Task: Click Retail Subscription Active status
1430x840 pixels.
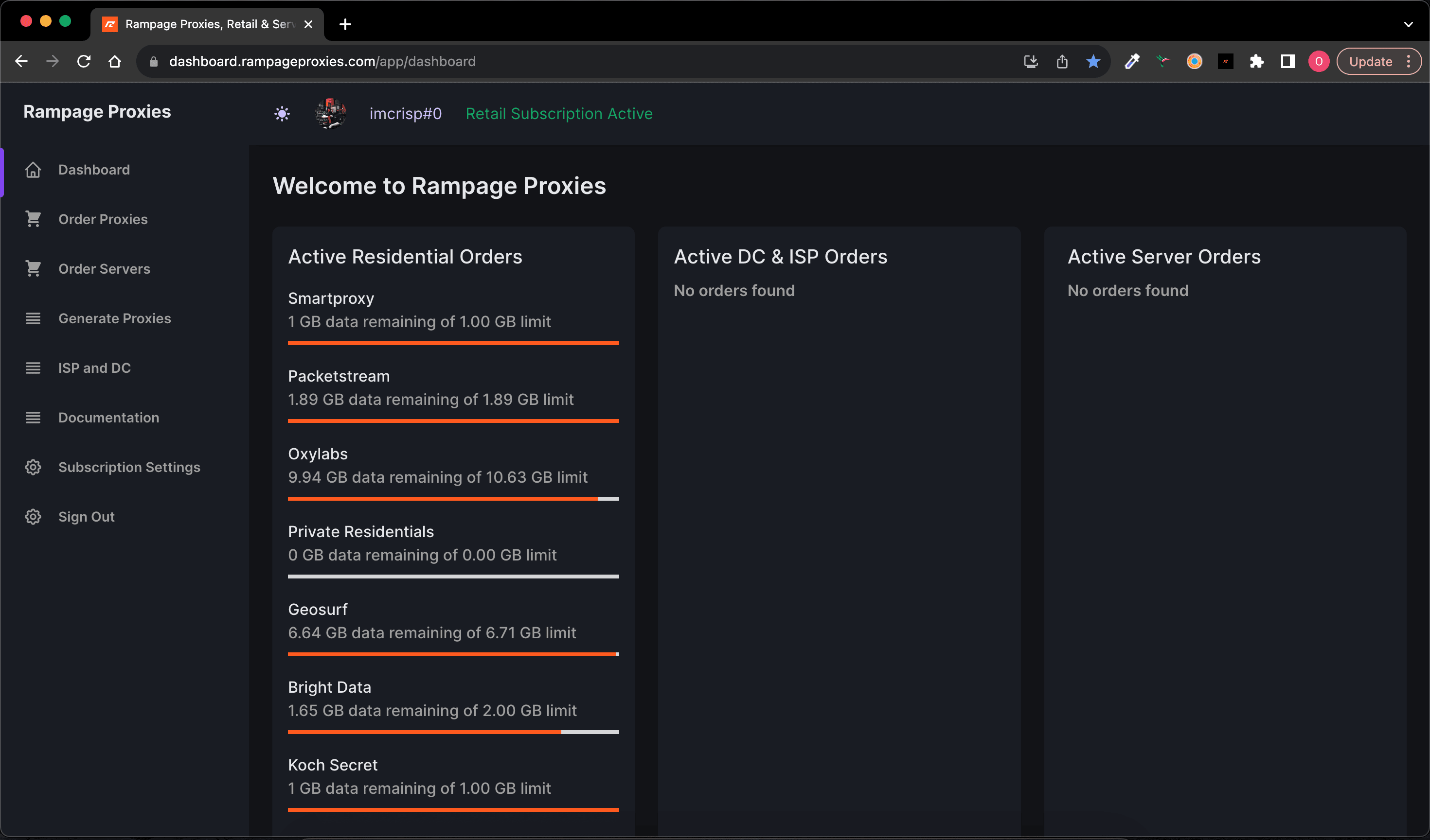Action: 559,114
